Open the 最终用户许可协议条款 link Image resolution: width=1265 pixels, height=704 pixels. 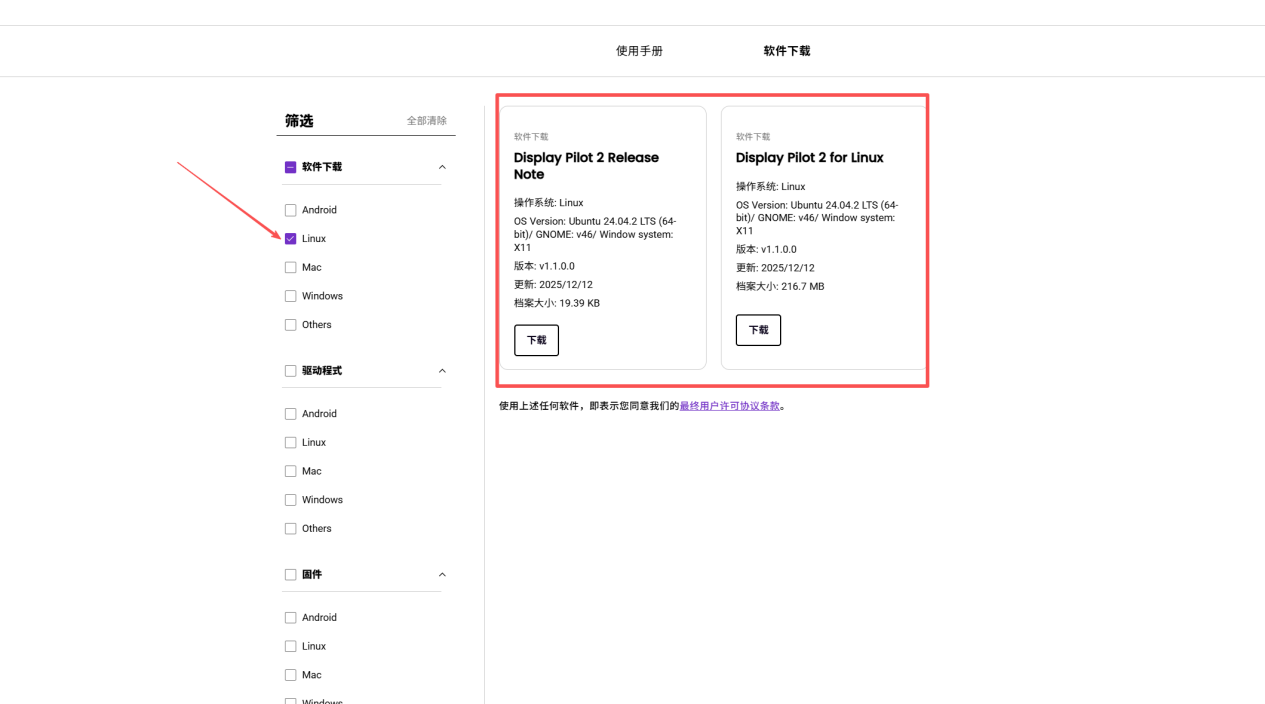(x=730, y=406)
